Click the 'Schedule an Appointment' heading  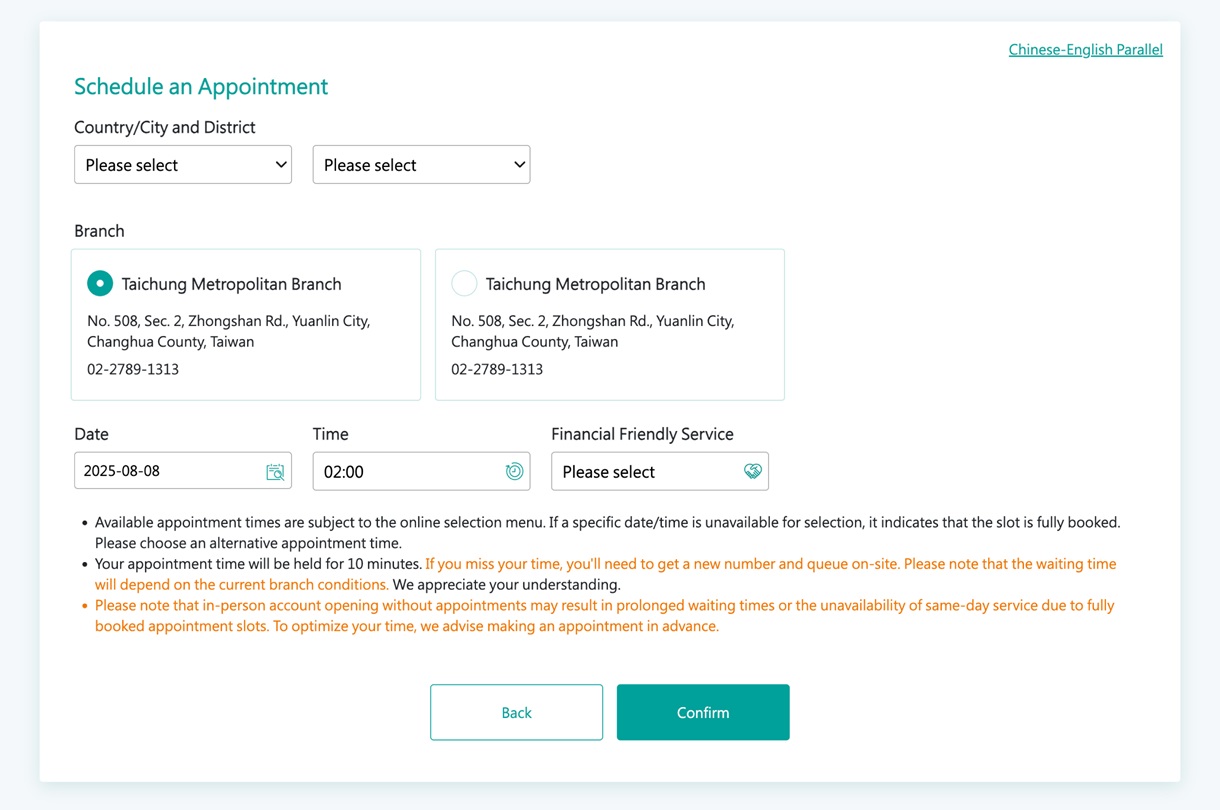coord(201,87)
